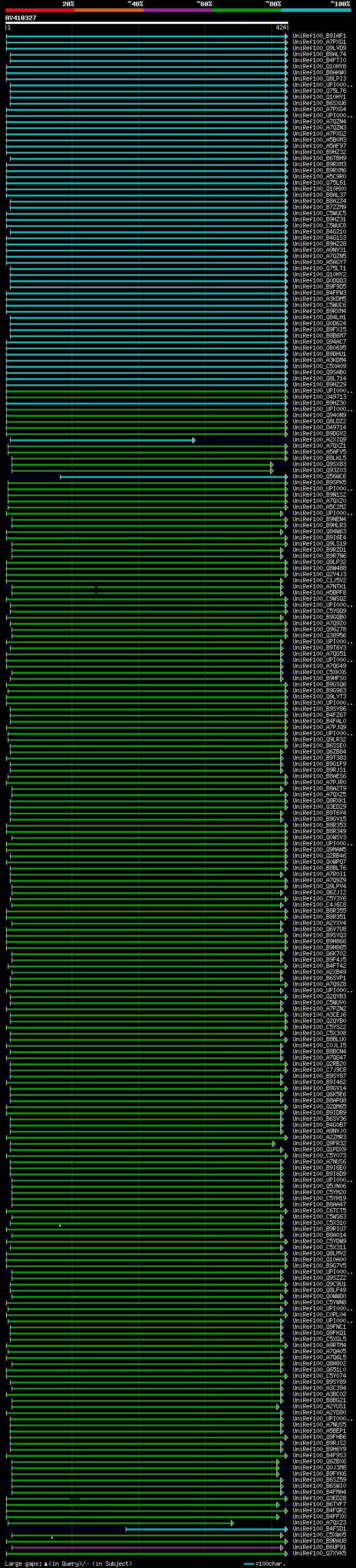Open hit UniRef100_B9SPK5
This screenshot has width=356, height=1568.
coord(319,483)
